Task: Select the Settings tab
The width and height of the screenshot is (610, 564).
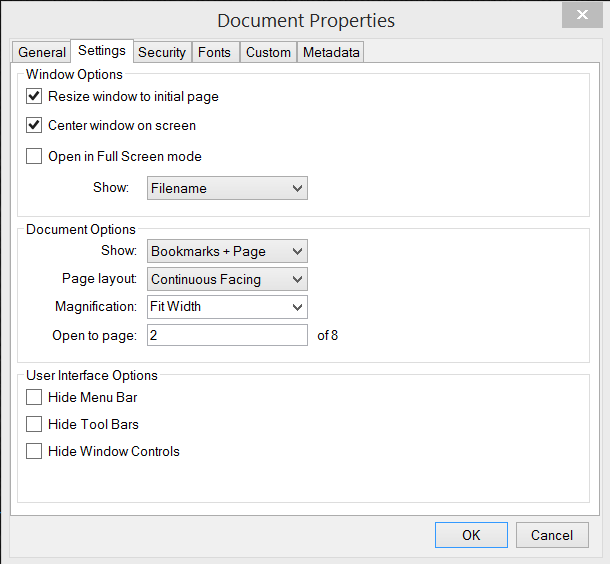Action: click(102, 51)
